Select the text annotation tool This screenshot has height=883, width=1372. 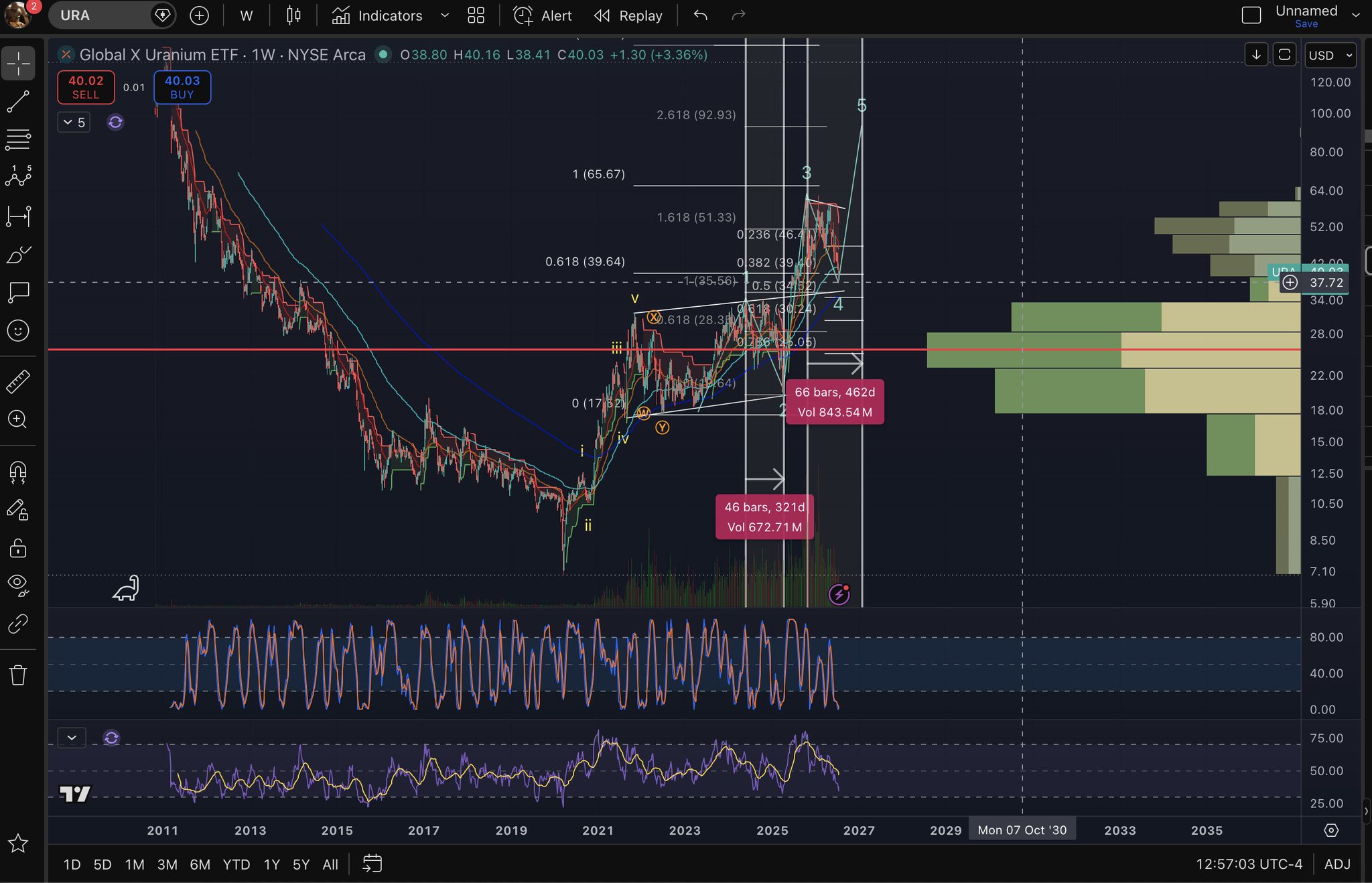click(18, 292)
